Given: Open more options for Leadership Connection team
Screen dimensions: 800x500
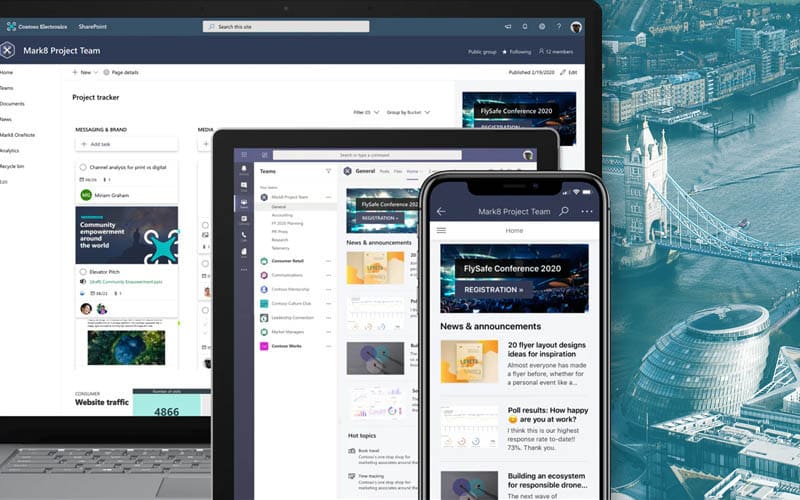Looking at the screenshot, I should click(329, 317).
